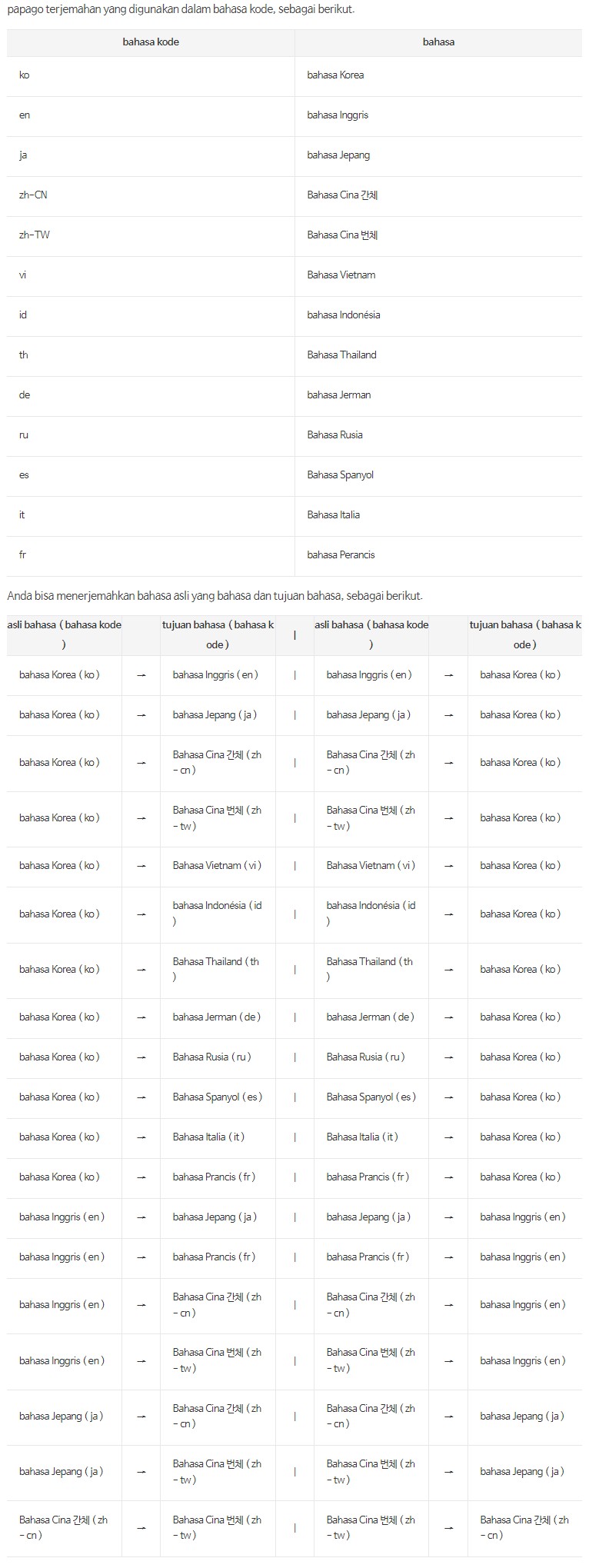This screenshot has width=589, height=1568.
Task: Click the arrow from bahasa Korea to Bahasa Thailand
Action: point(141,970)
